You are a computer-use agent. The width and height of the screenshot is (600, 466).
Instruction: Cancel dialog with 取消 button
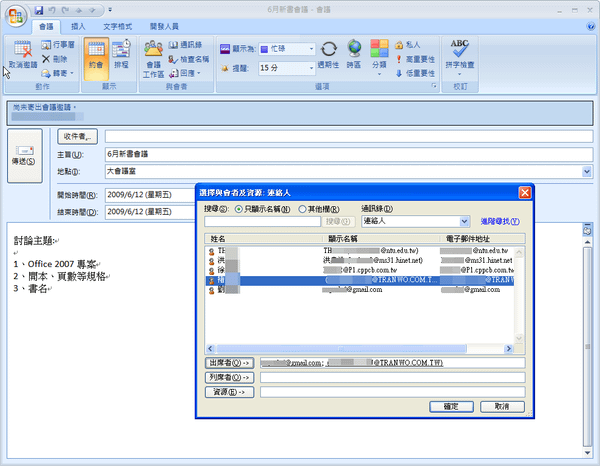[502, 406]
